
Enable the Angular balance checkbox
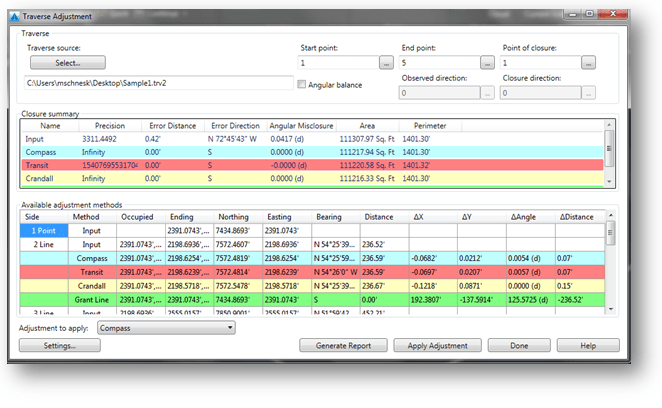tap(303, 84)
